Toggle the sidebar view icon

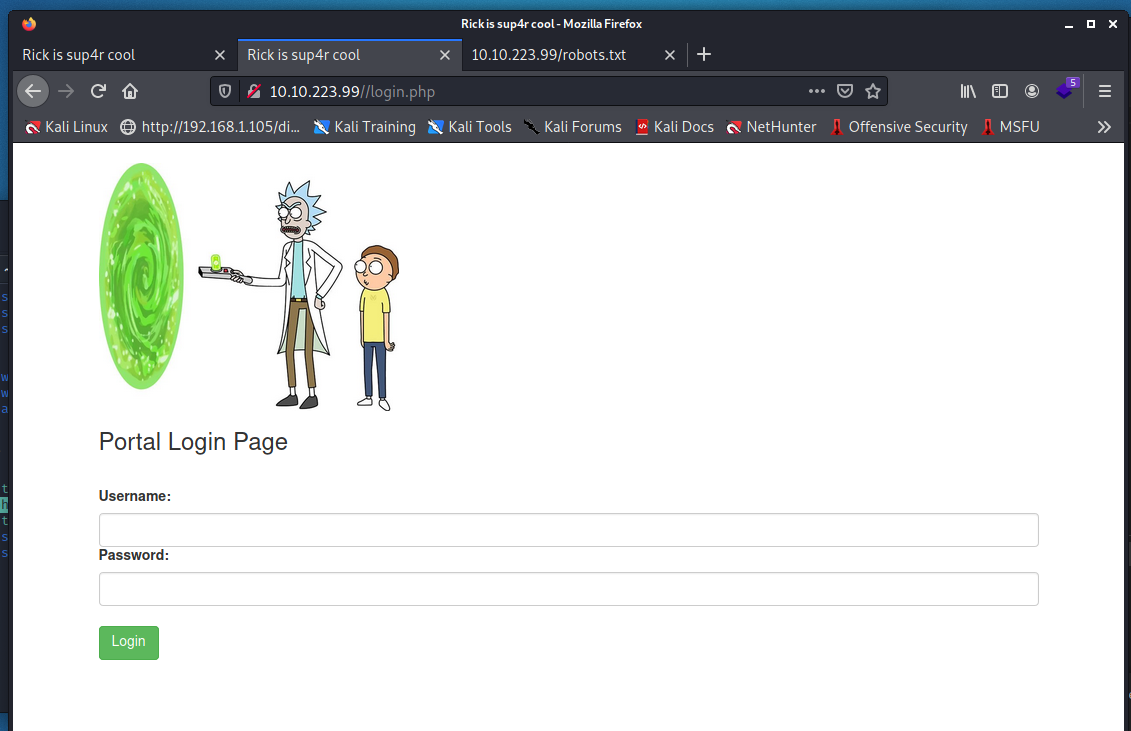coord(999,91)
